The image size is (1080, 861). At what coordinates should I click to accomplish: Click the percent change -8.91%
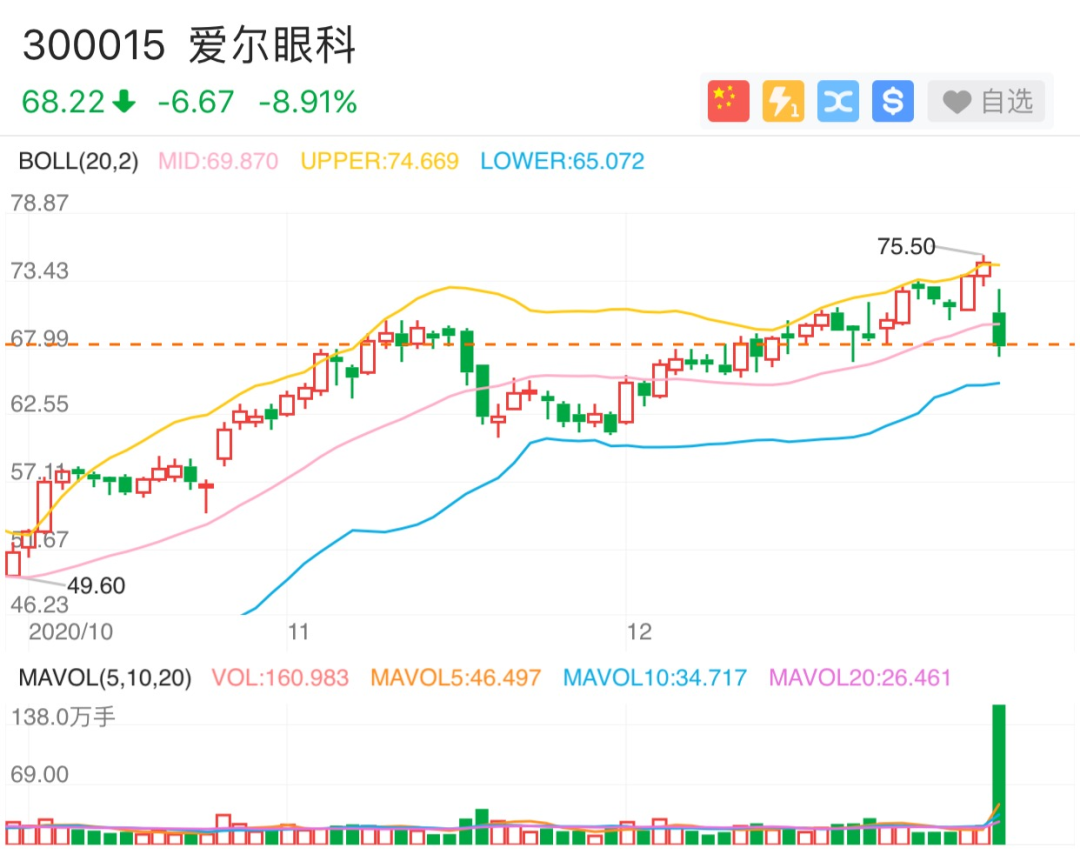click(308, 102)
